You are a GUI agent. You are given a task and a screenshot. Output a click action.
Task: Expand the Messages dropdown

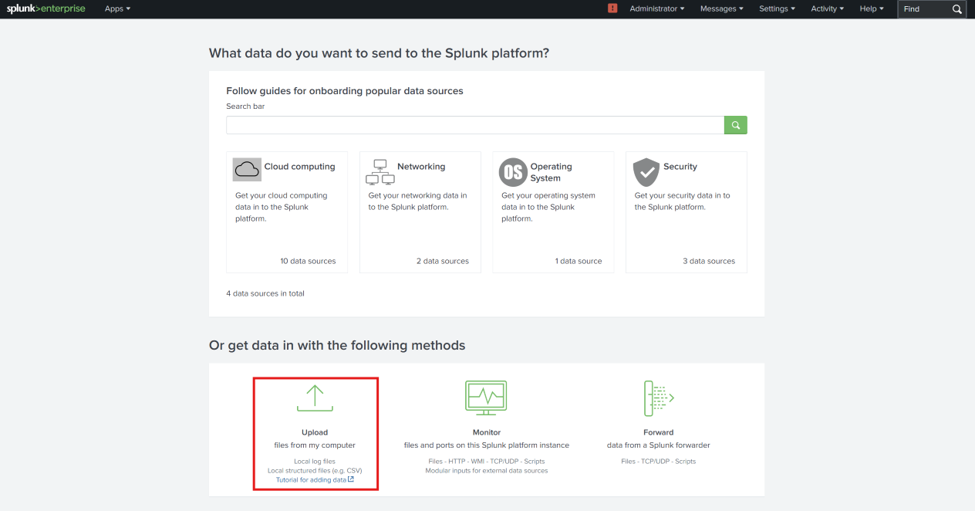[721, 9]
